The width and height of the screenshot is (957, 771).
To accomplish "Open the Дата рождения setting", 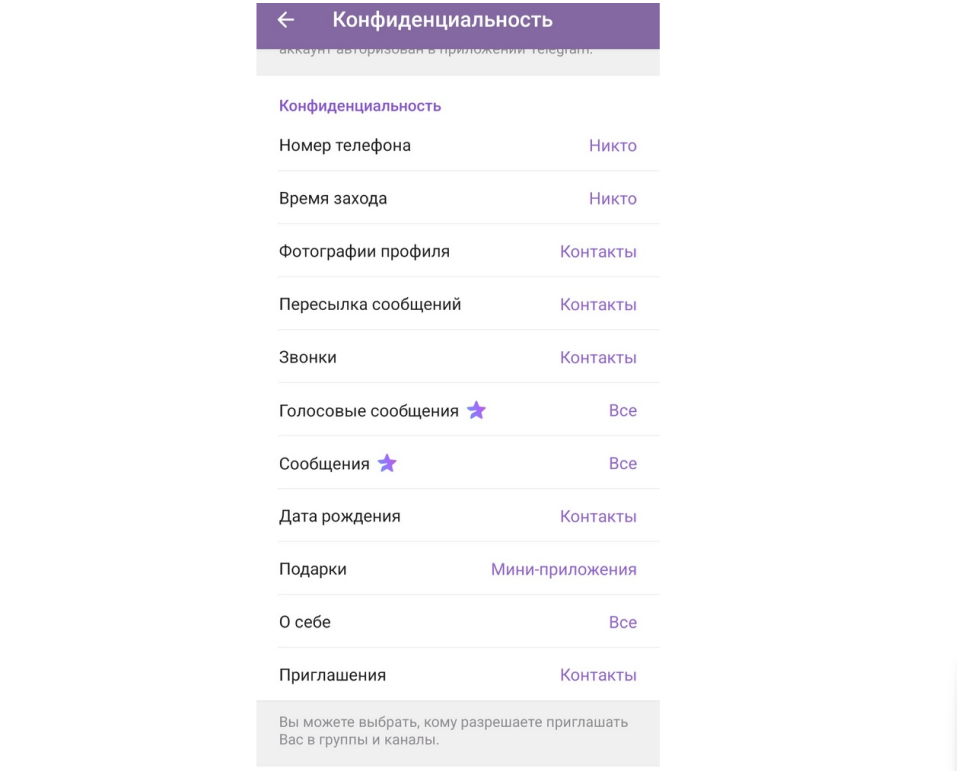I will click(458, 516).
